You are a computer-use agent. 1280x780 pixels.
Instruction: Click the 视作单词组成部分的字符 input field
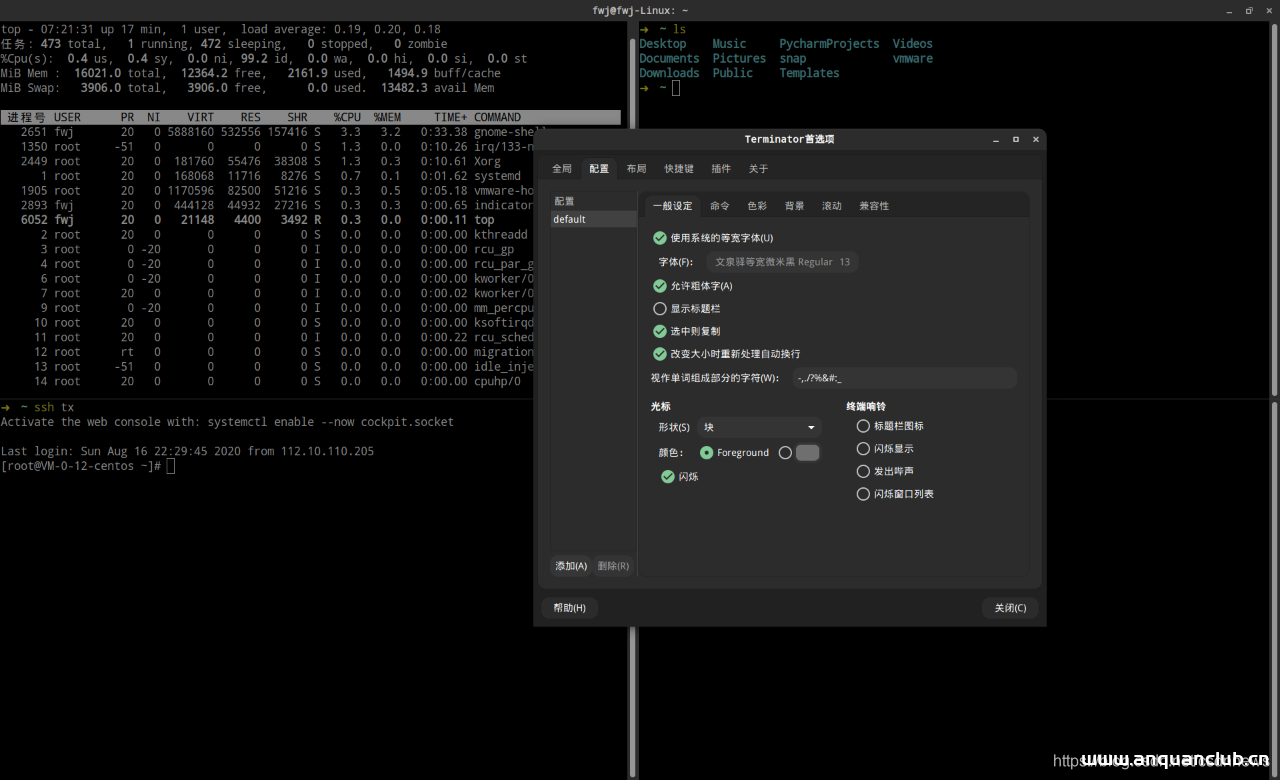pyautogui.click(x=903, y=378)
